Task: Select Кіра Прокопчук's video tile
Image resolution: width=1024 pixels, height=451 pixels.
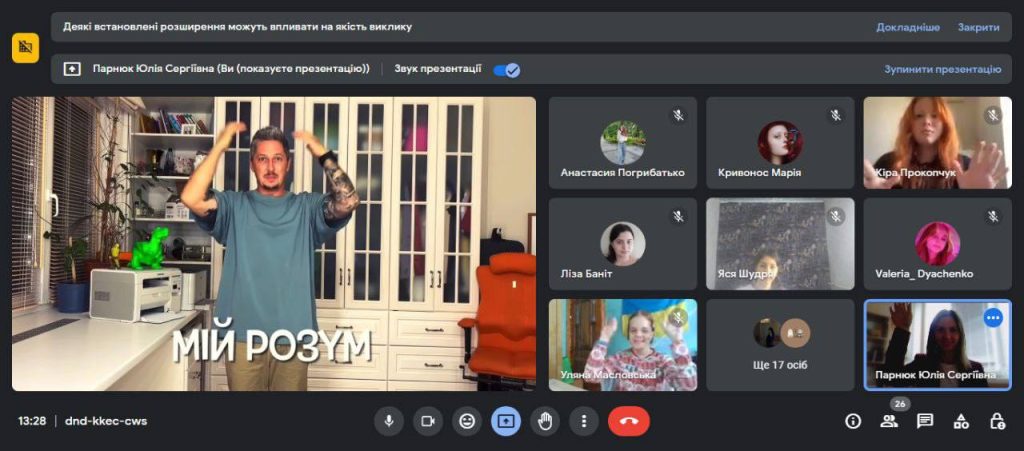Action: (937, 143)
